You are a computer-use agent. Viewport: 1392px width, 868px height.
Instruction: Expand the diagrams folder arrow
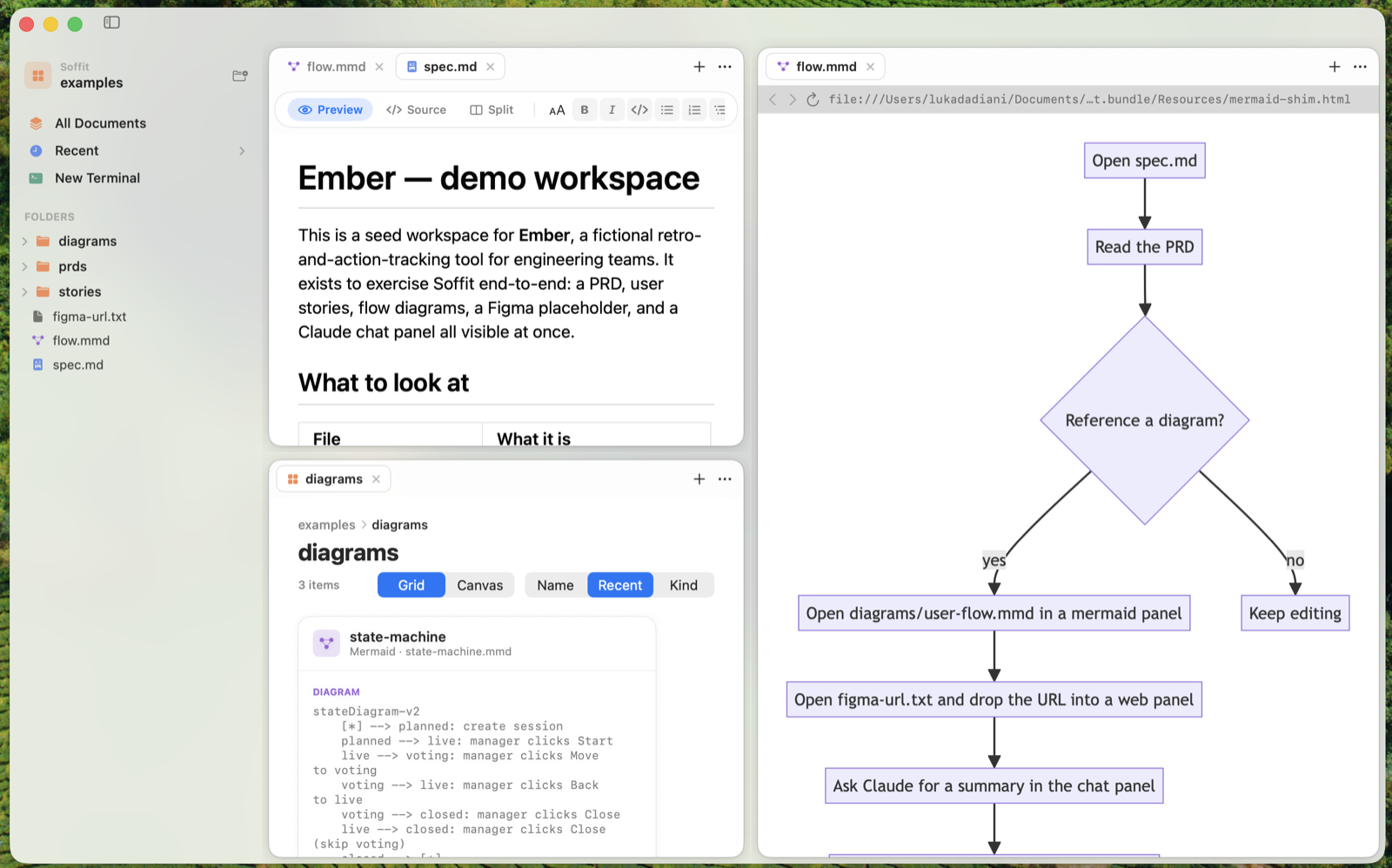[24, 241]
